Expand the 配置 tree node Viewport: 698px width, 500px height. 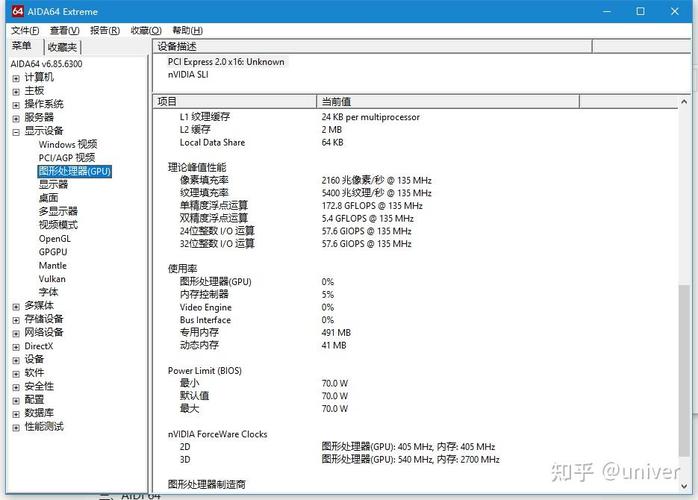point(16,400)
